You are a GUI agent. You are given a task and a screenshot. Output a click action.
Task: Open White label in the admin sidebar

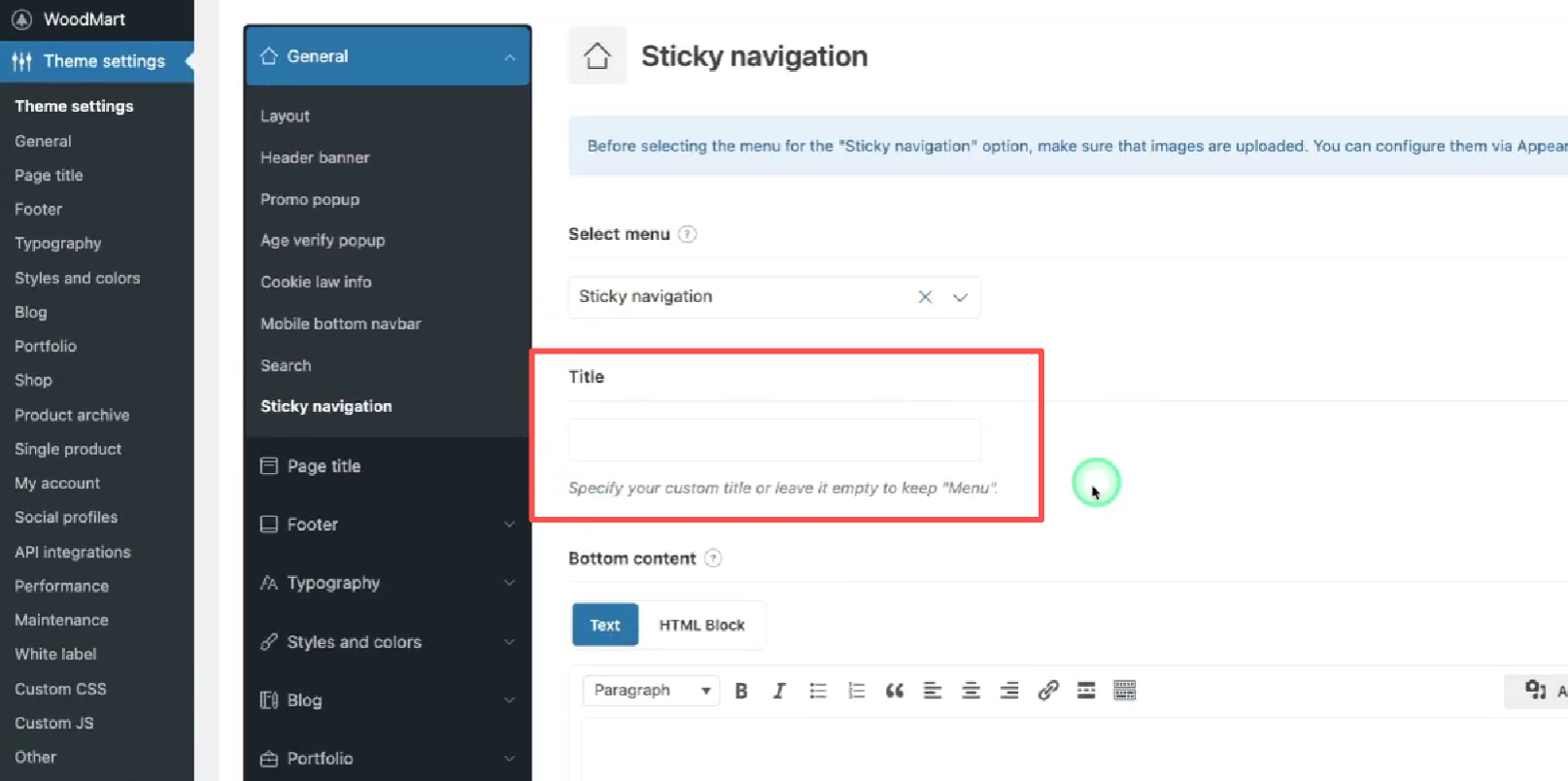(x=55, y=654)
